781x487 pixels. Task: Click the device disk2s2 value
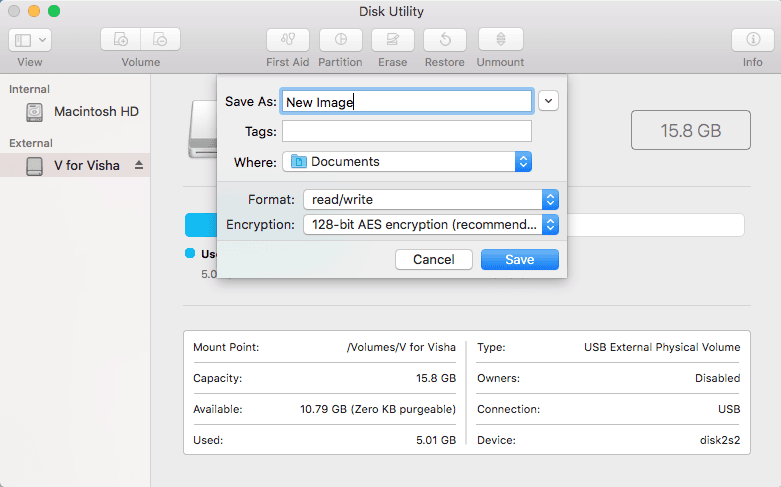tap(720, 440)
